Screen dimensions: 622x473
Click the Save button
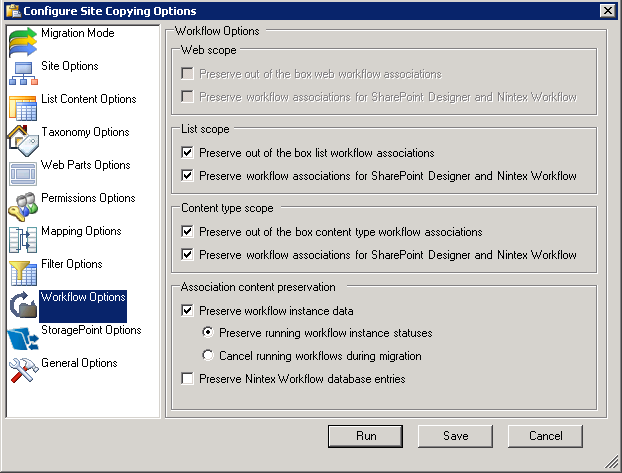point(455,436)
